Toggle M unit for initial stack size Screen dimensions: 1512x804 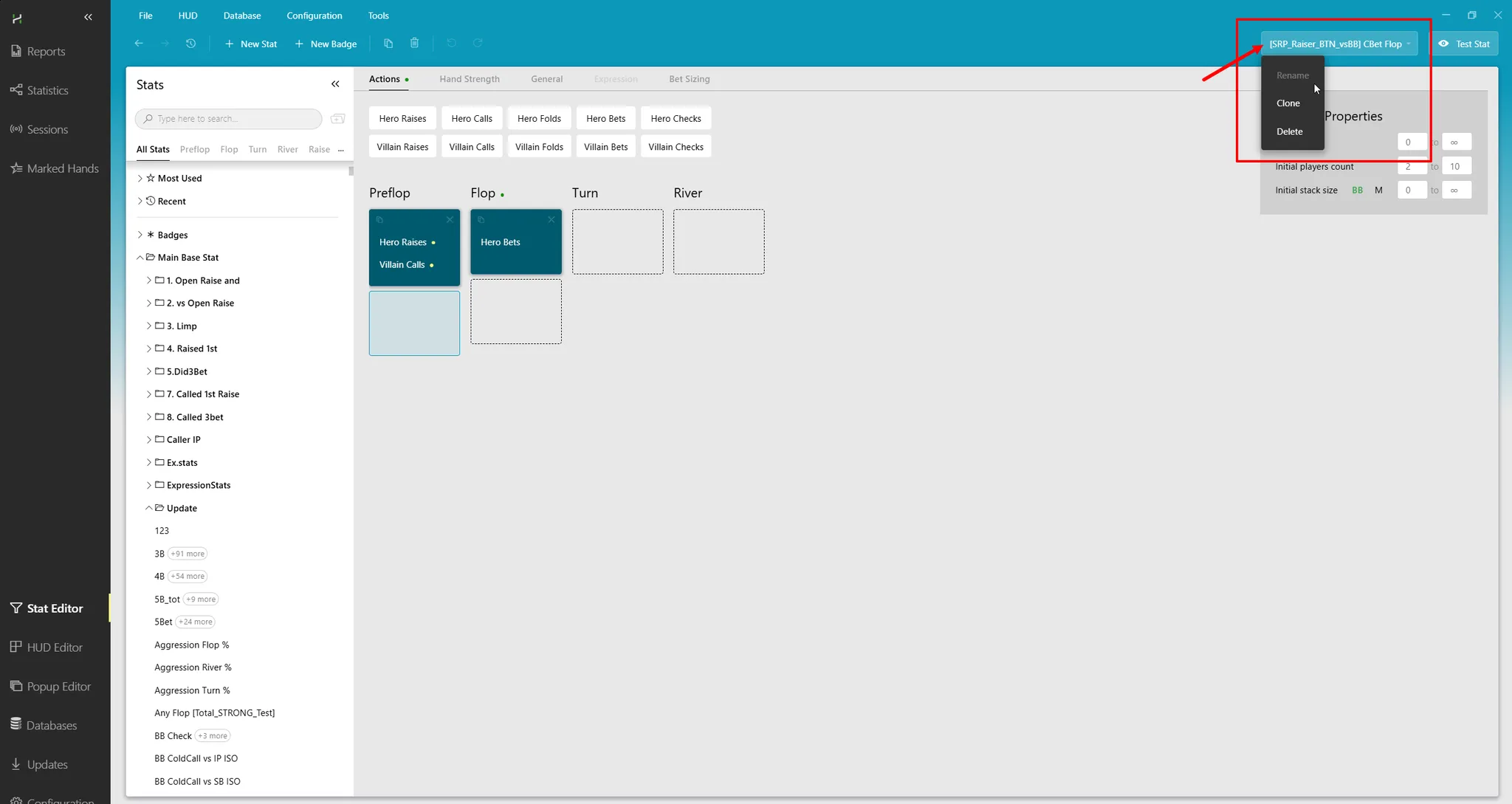[x=1378, y=190]
